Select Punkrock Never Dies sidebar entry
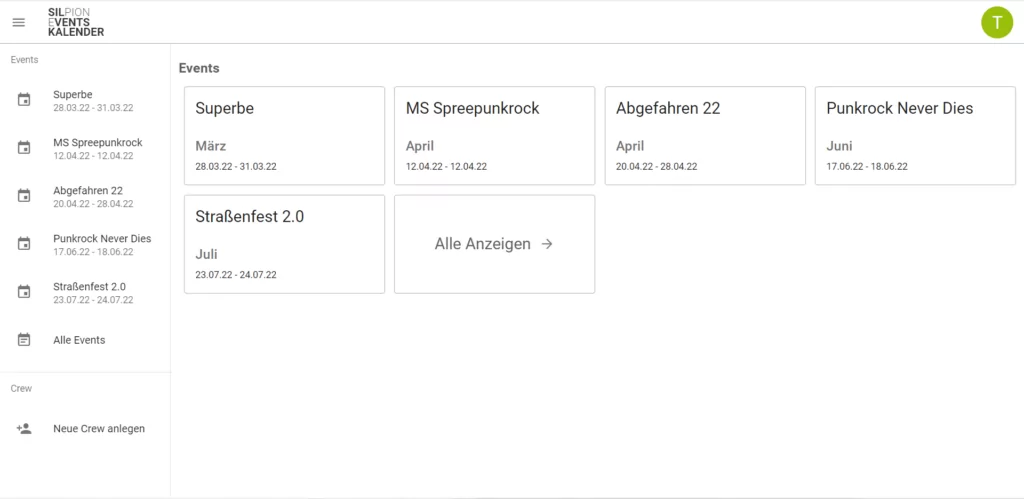Screen dimensions: 1024x499 pos(85,244)
